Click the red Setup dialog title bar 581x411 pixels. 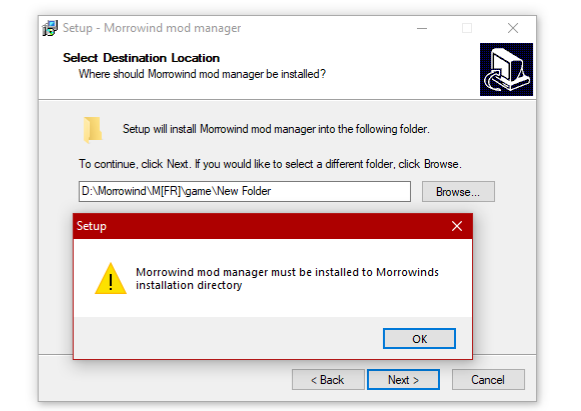pyautogui.click(x=259, y=226)
